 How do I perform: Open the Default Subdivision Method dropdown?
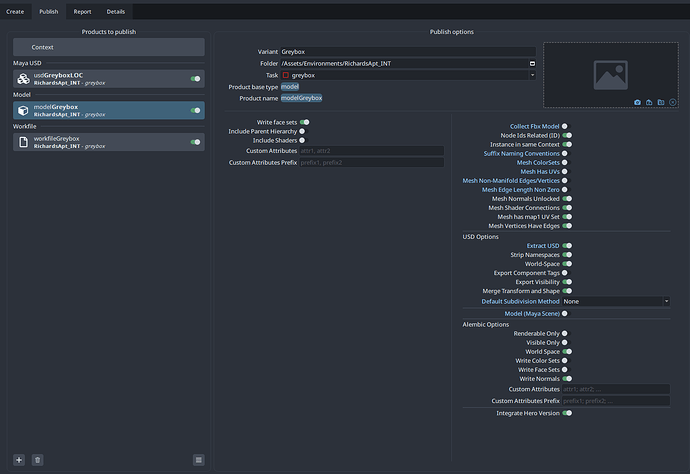(616, 301)
